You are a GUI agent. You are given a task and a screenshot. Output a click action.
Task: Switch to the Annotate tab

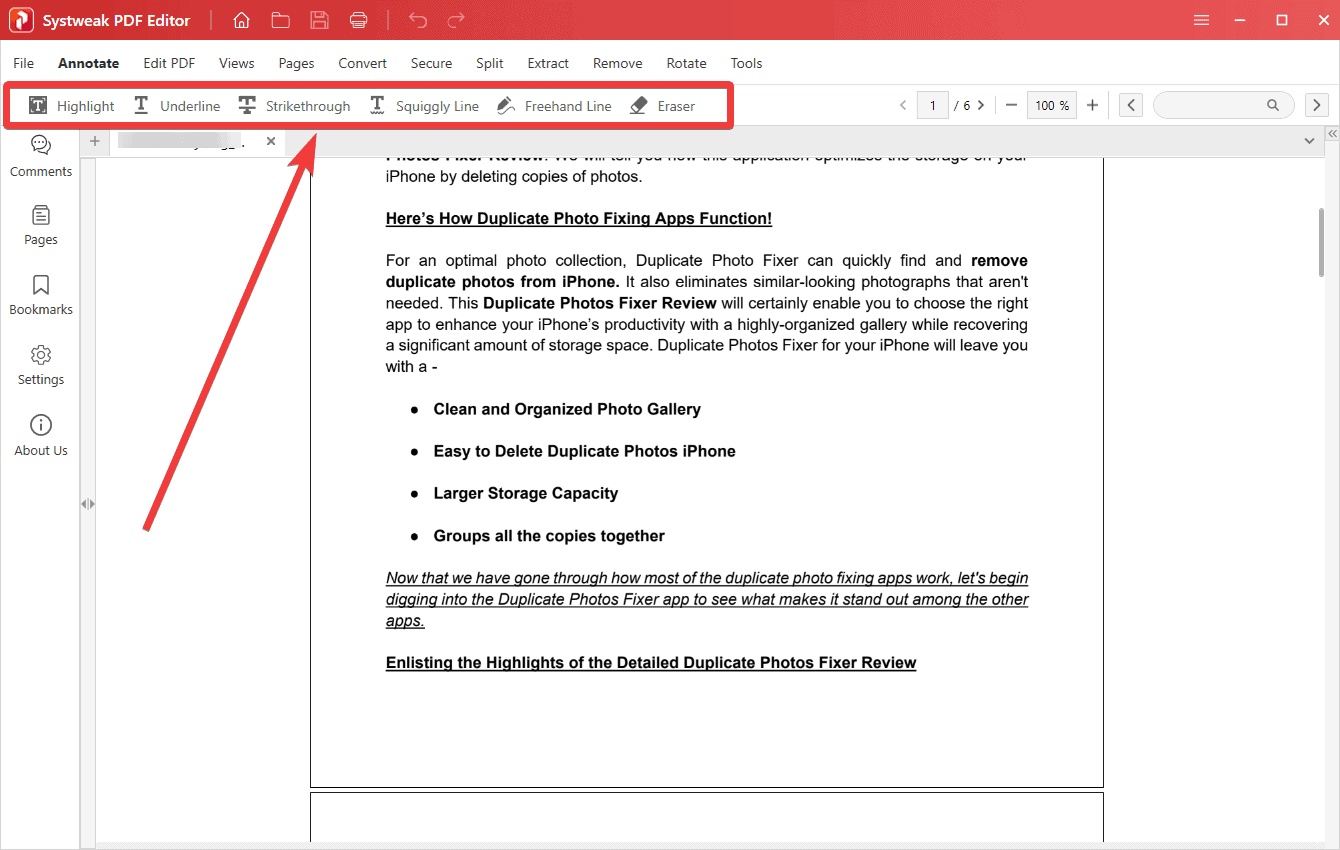coord(89,63)
